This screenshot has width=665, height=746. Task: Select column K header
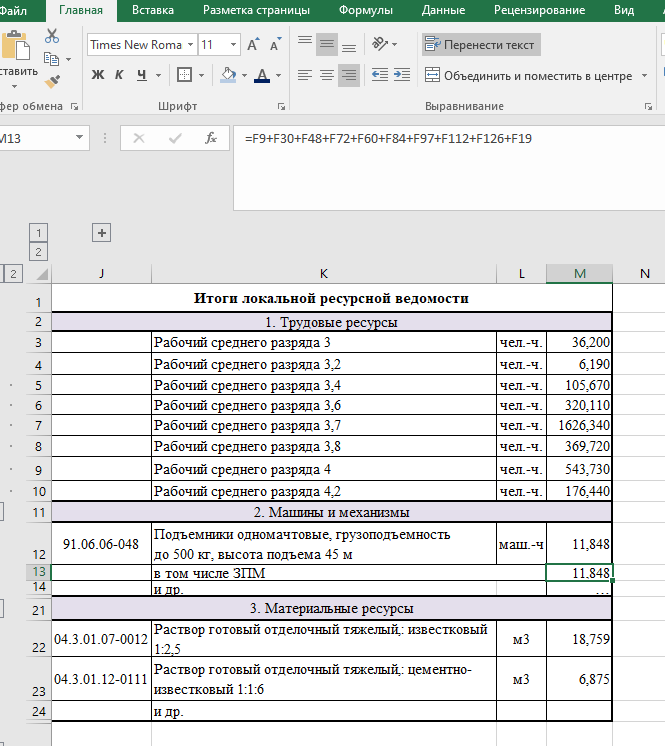[x=324, y=274]
